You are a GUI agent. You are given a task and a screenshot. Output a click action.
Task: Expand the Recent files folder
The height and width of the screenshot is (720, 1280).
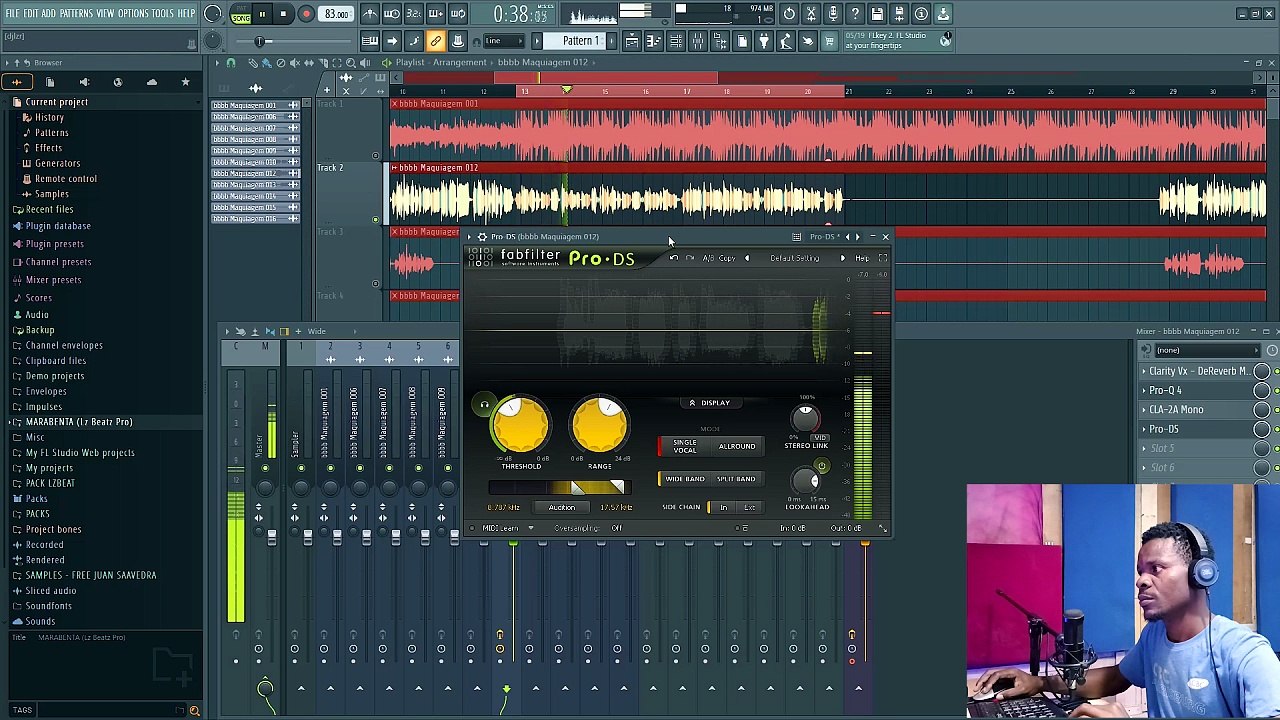pos(49,210)
